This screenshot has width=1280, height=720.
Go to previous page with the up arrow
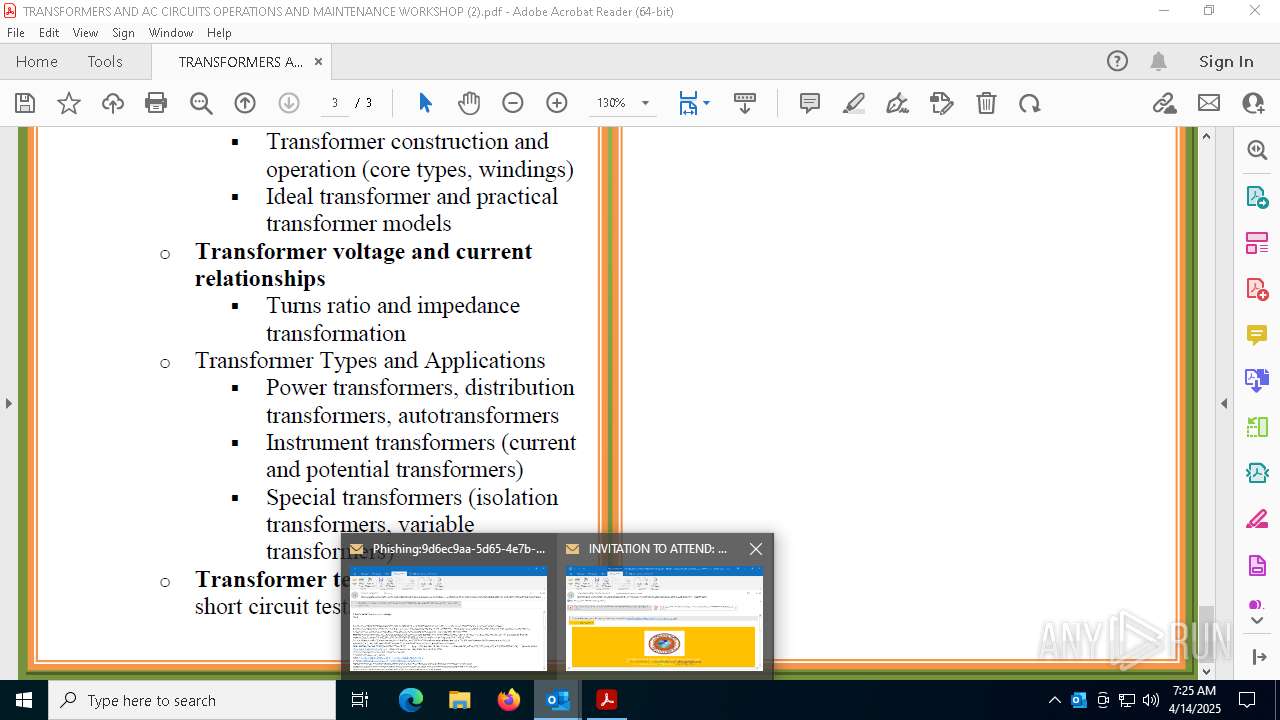pos(245,103)
